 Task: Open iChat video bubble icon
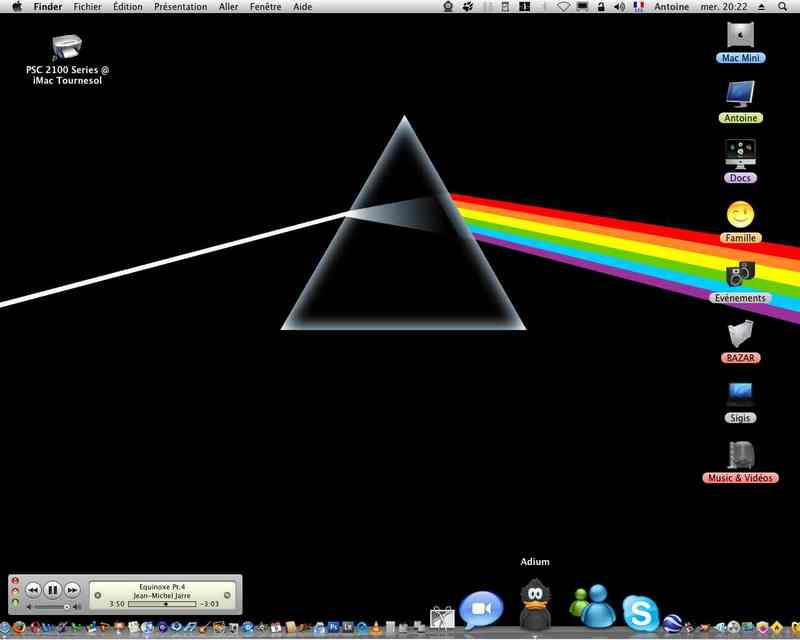coord(481,609)
